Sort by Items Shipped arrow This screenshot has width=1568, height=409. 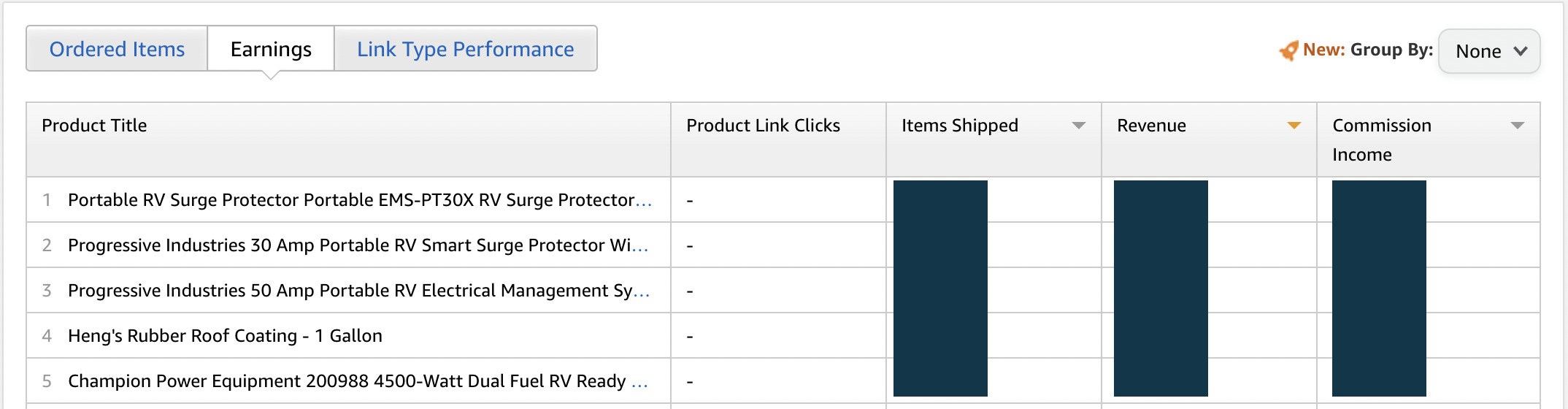click(1078, 126)
